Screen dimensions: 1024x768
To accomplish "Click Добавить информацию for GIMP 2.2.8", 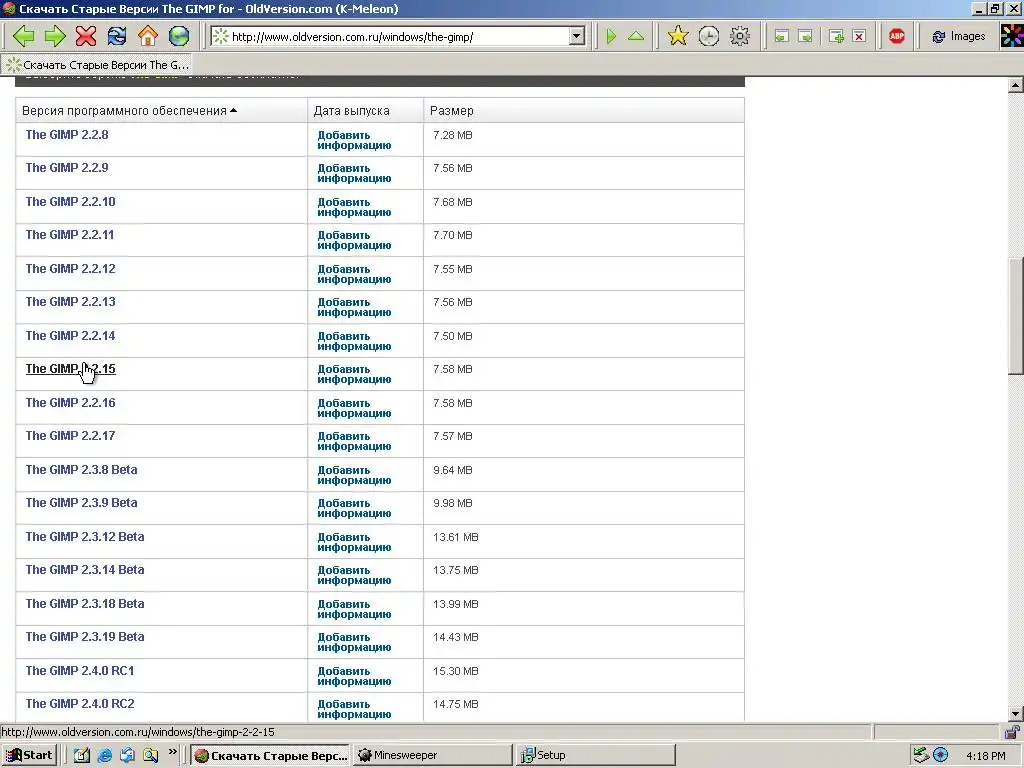I will 354,140.
